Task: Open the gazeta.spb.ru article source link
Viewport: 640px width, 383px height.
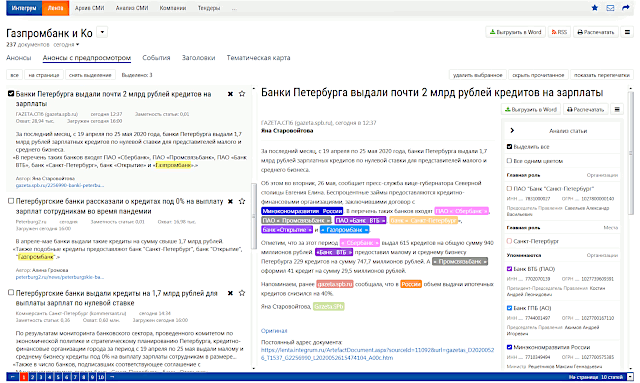Action: click(60, 185)
